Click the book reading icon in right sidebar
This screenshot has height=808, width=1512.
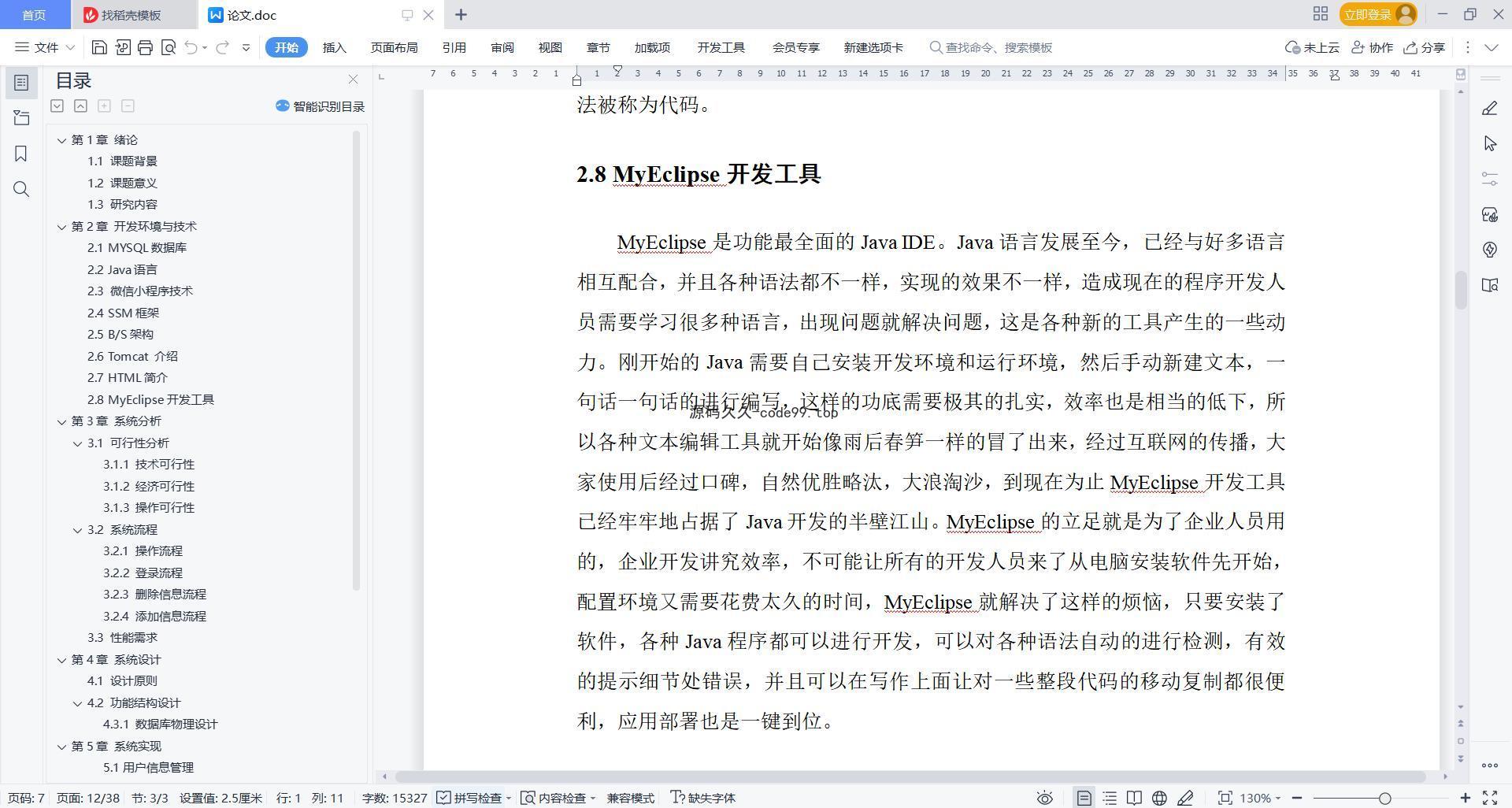point(1489,285)
